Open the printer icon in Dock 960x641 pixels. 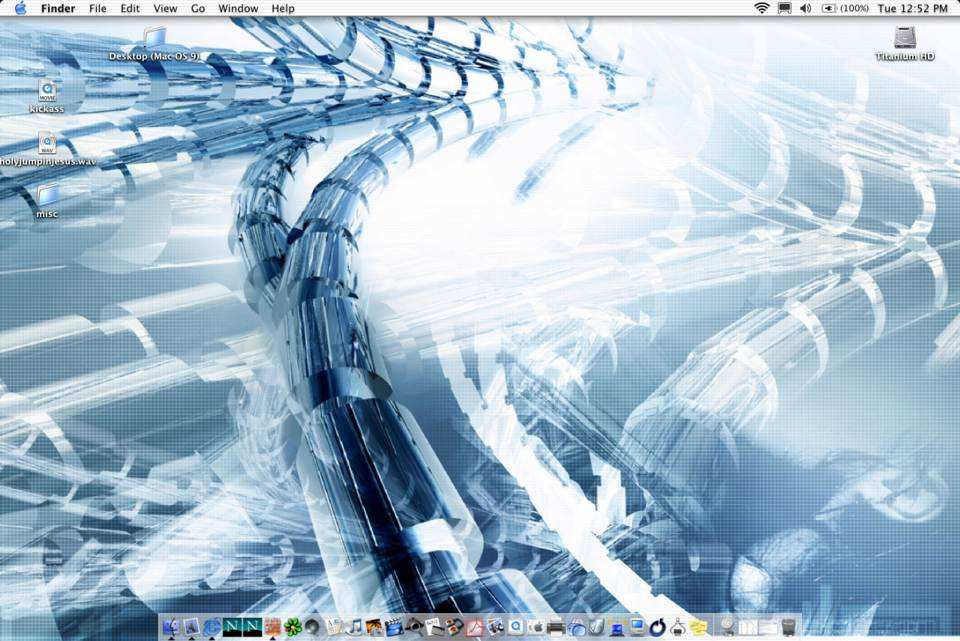(556, 627)
